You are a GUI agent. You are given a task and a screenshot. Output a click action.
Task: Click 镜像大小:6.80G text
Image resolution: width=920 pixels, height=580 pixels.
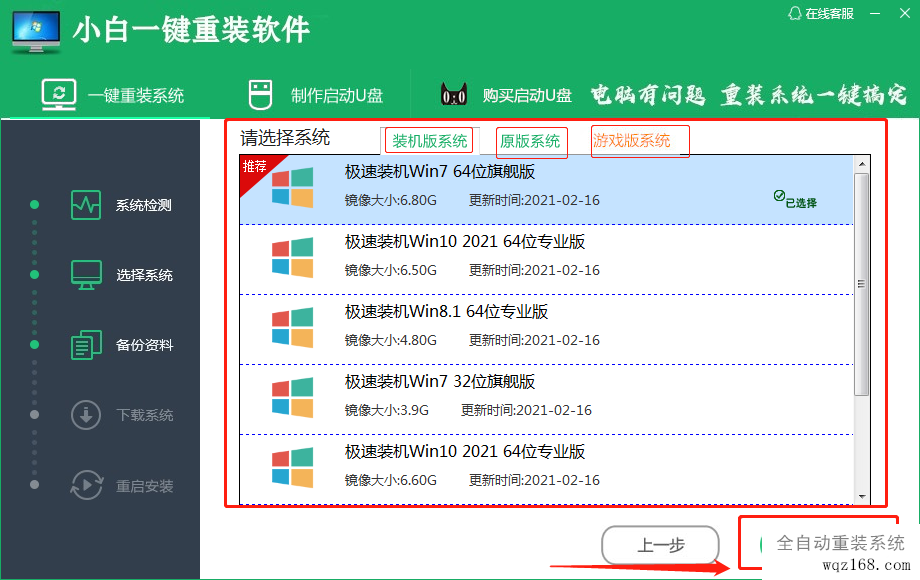click(x=391, y=201)
